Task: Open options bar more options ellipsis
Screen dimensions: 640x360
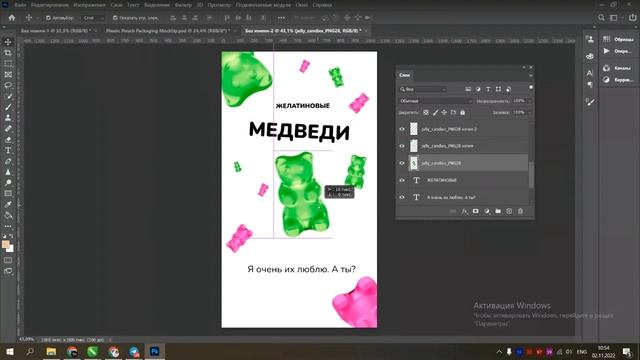Action: pyautogui.click(x=281, y=18)
